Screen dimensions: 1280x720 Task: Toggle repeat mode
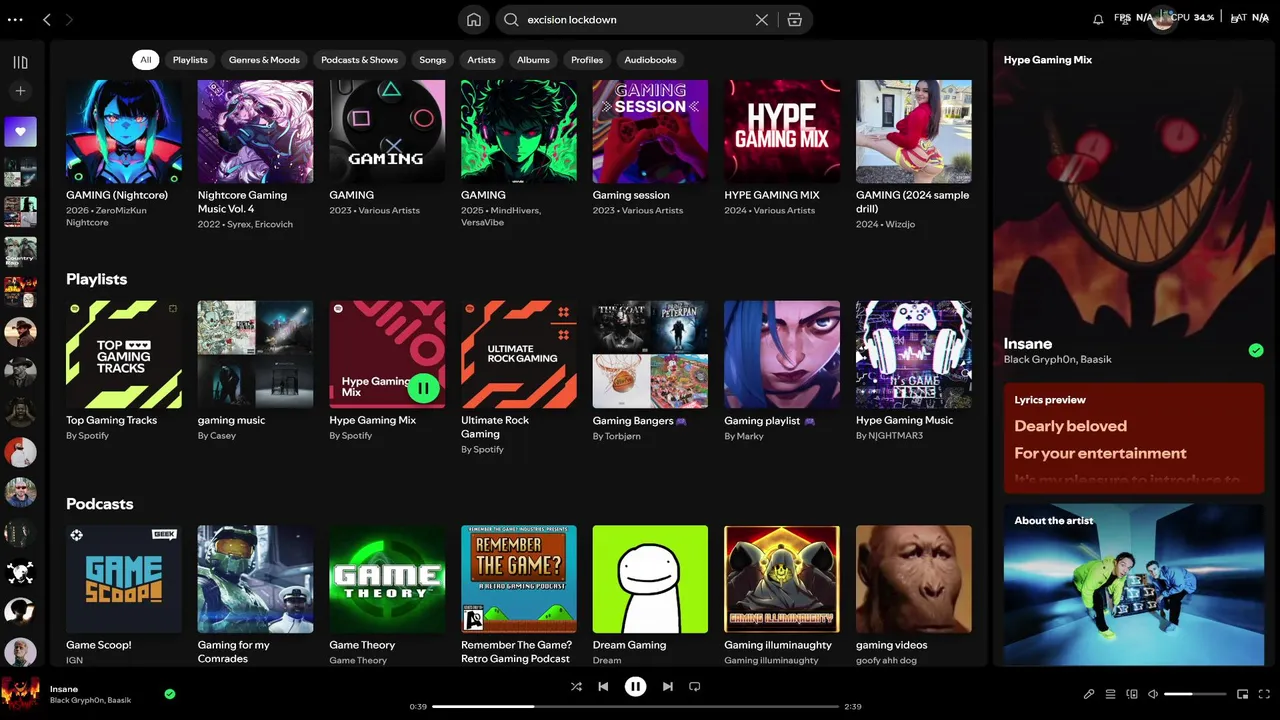[695, 686]
